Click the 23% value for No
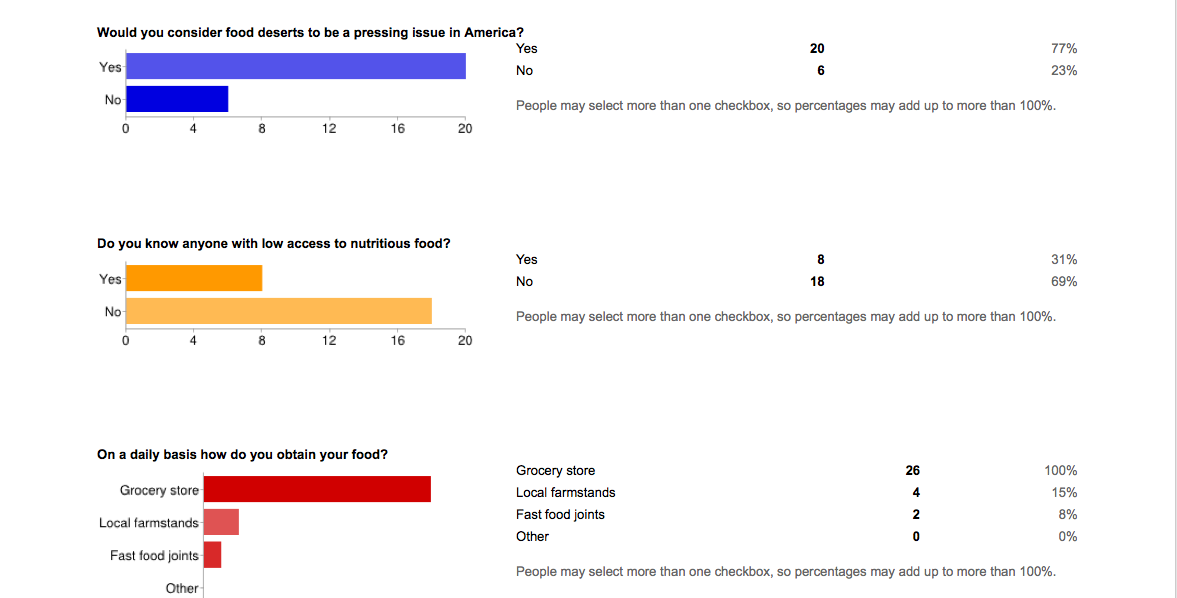The width and height of the screenshot is (1177, 598). 1064,70
